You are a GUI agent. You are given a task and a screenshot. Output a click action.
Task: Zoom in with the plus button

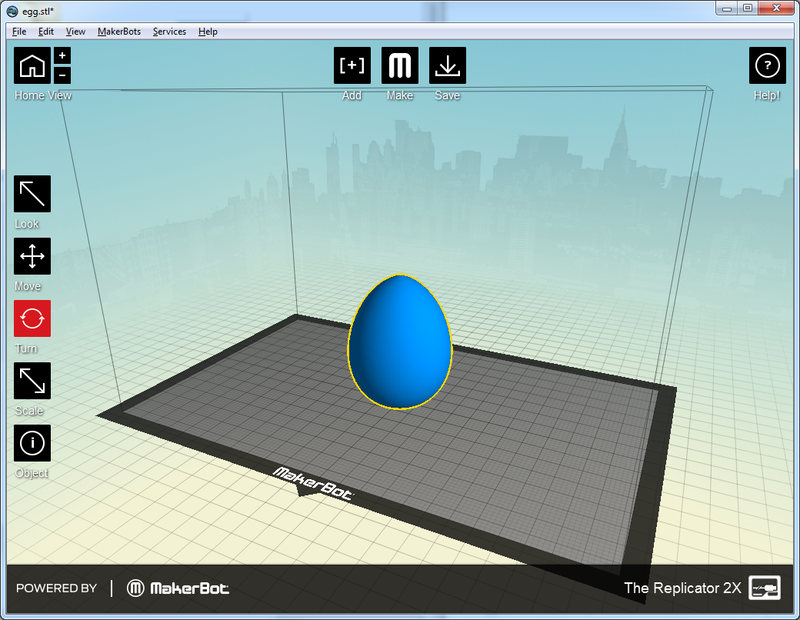point(62,56)
